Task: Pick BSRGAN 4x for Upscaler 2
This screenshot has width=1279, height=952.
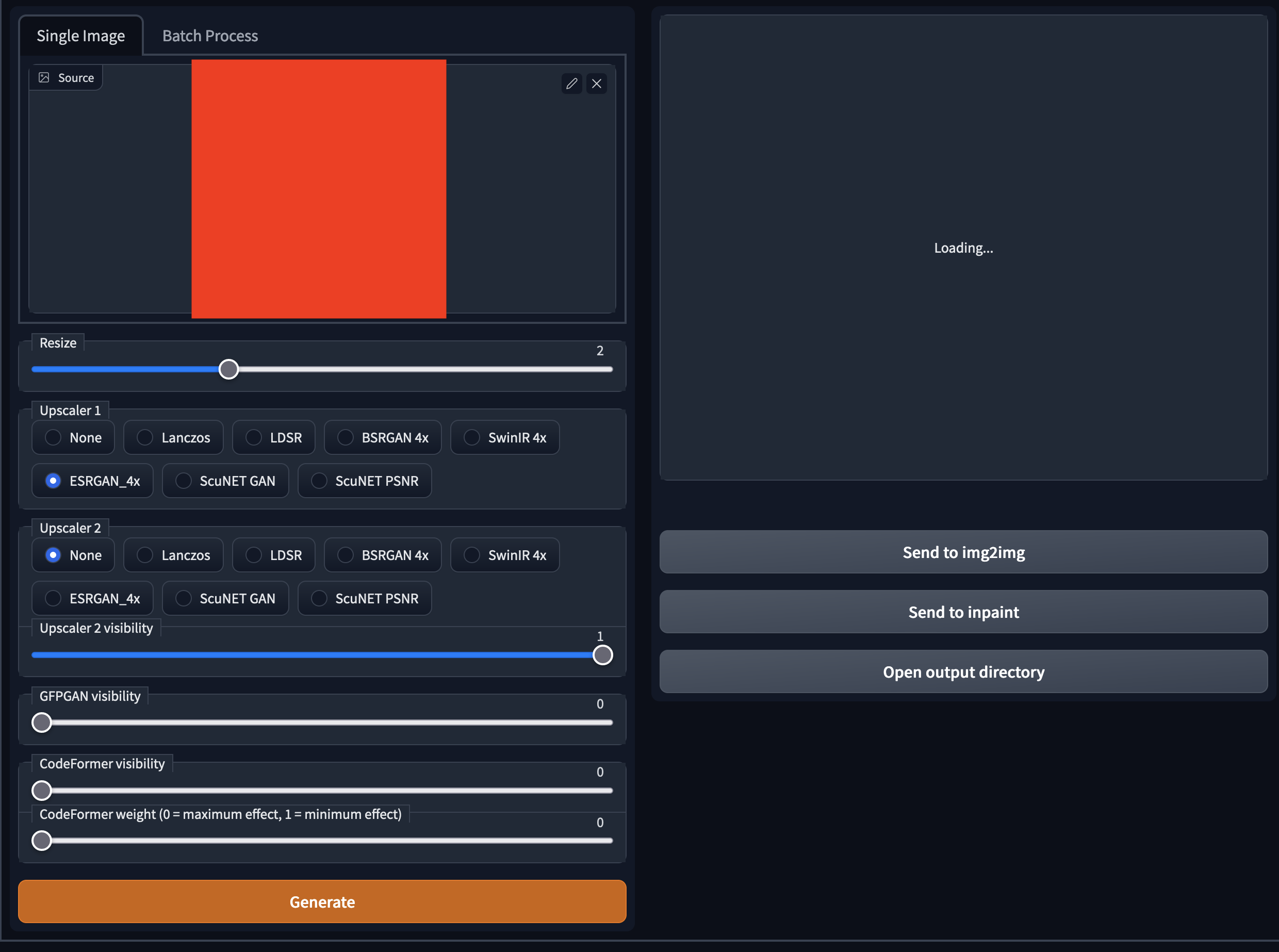Action: coord(383,555)
